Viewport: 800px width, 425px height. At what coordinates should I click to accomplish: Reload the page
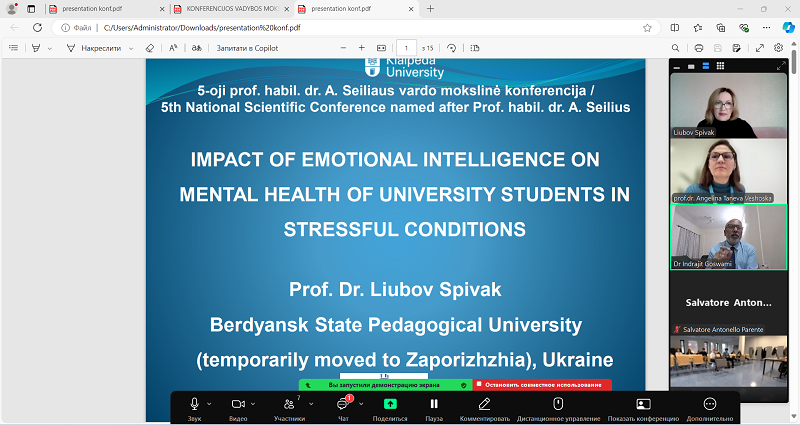37,28
